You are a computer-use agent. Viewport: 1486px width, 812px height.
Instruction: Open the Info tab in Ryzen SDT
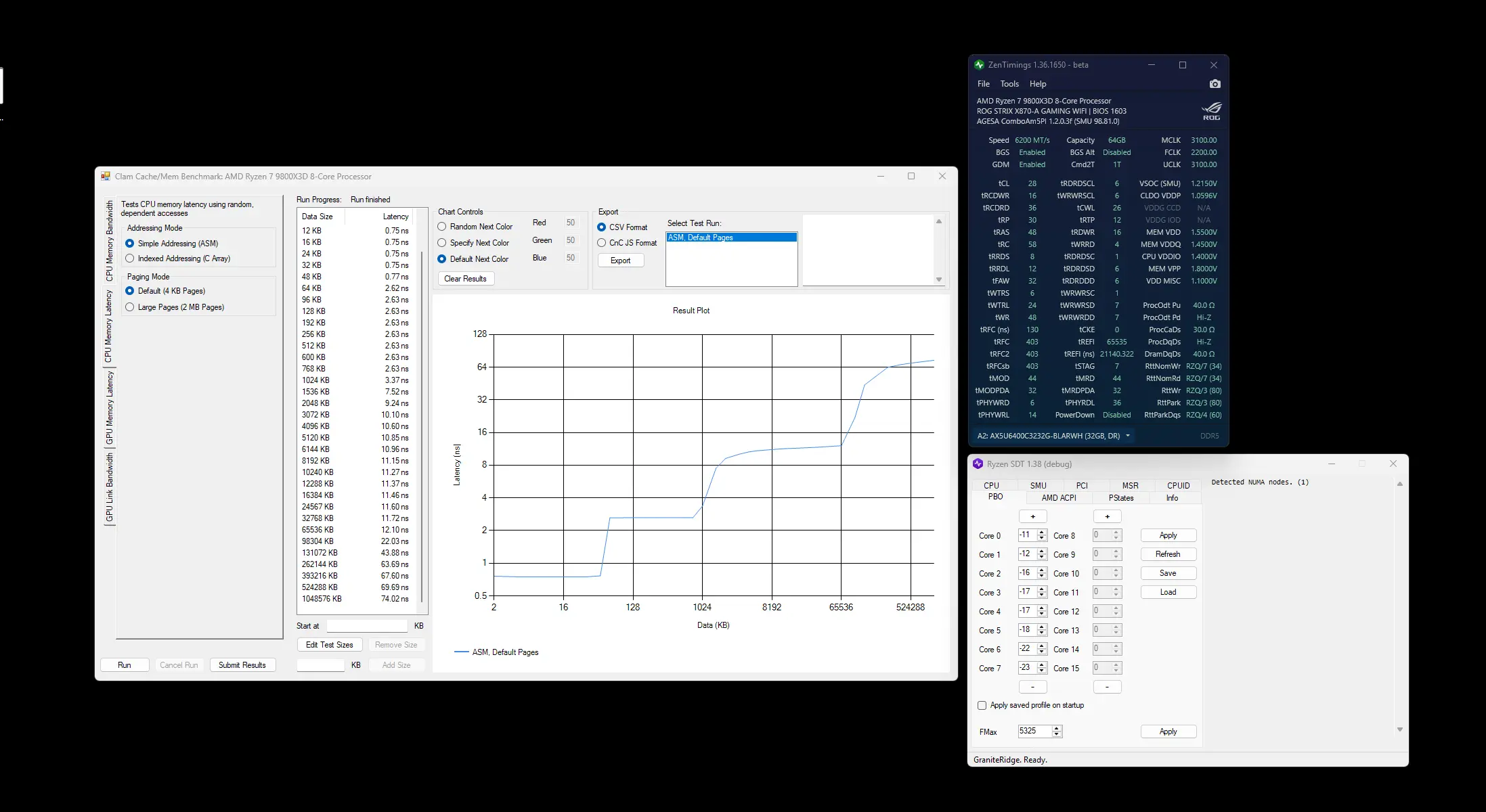pos(1172,498)
